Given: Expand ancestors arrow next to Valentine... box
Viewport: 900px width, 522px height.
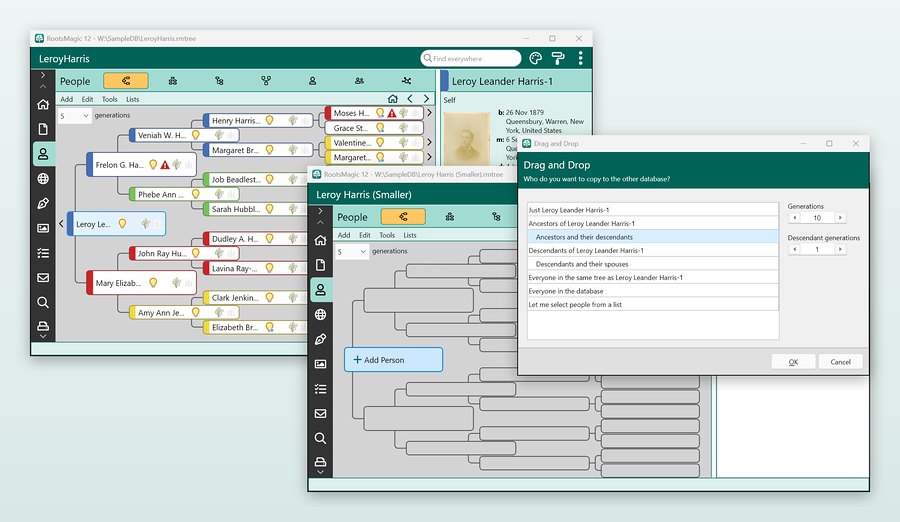Looking at the screenshot, I should [429, 142].
